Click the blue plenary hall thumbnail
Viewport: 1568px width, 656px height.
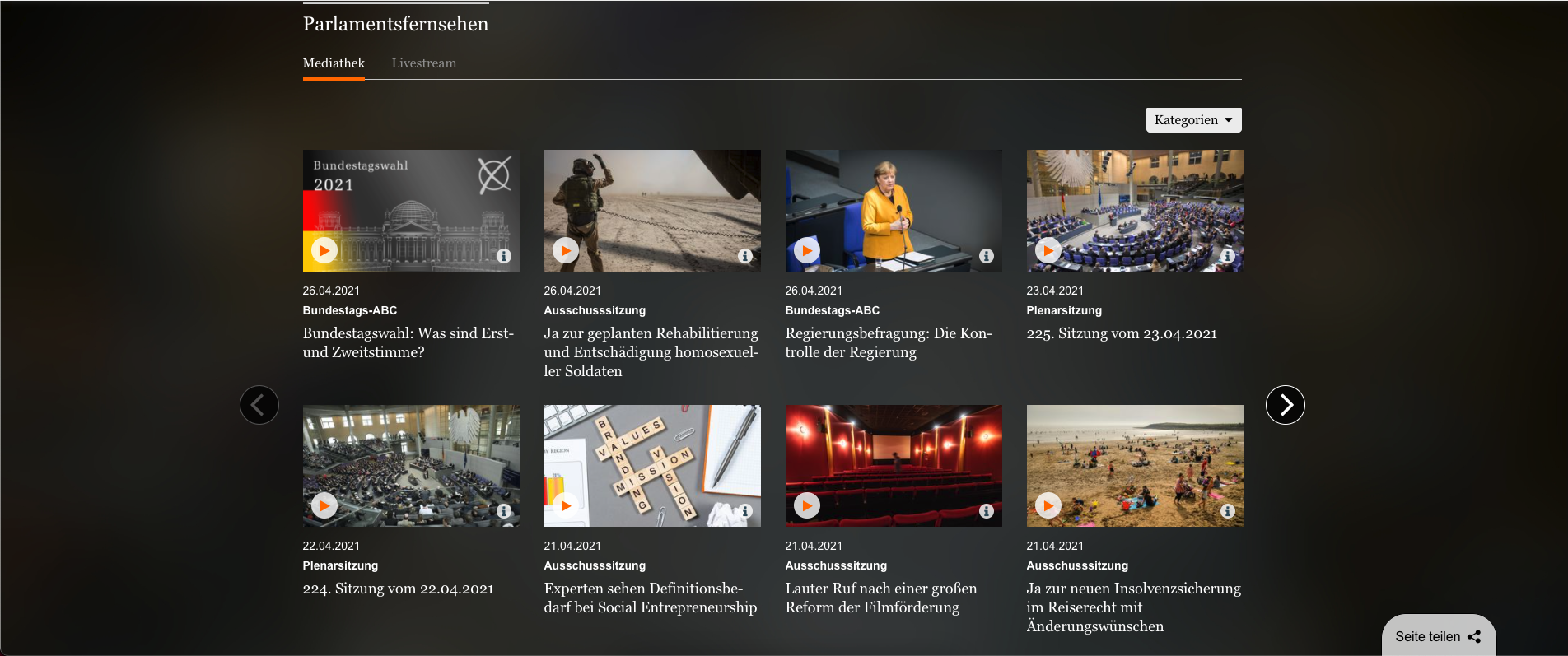point(1135,211)
